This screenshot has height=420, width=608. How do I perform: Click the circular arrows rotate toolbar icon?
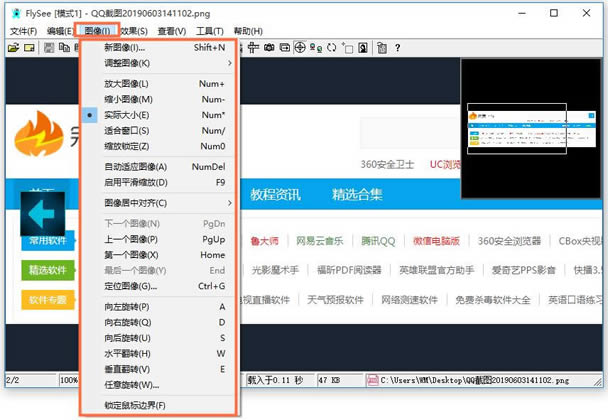[332, 48]
